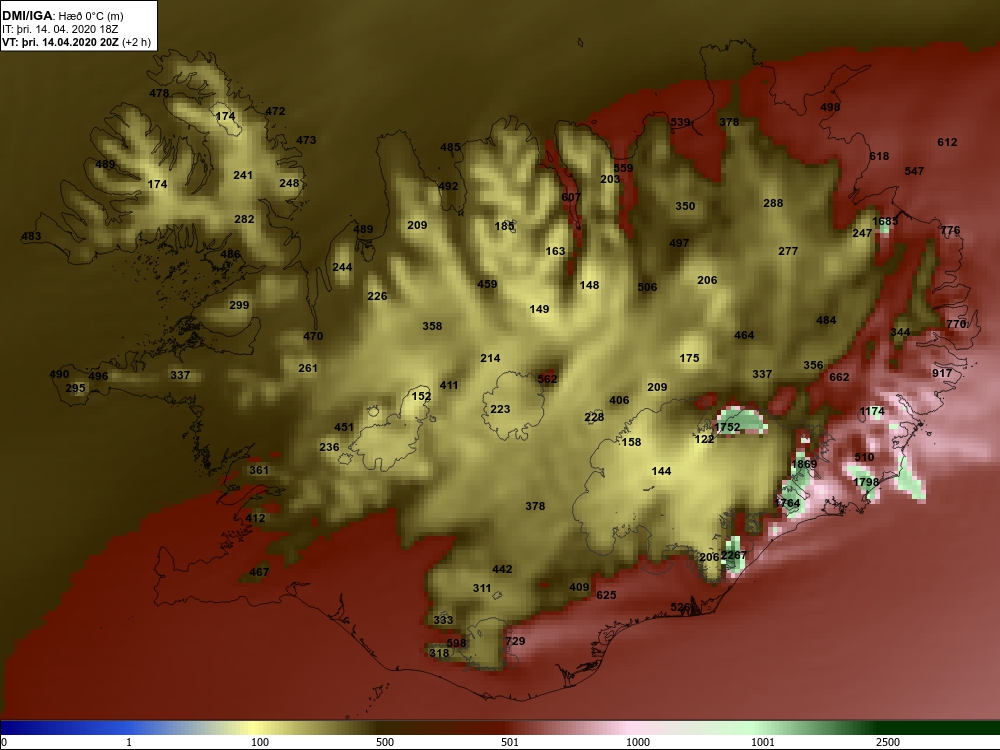Select the map value 917
1000x750 pixels.
(x=942, y=373)
